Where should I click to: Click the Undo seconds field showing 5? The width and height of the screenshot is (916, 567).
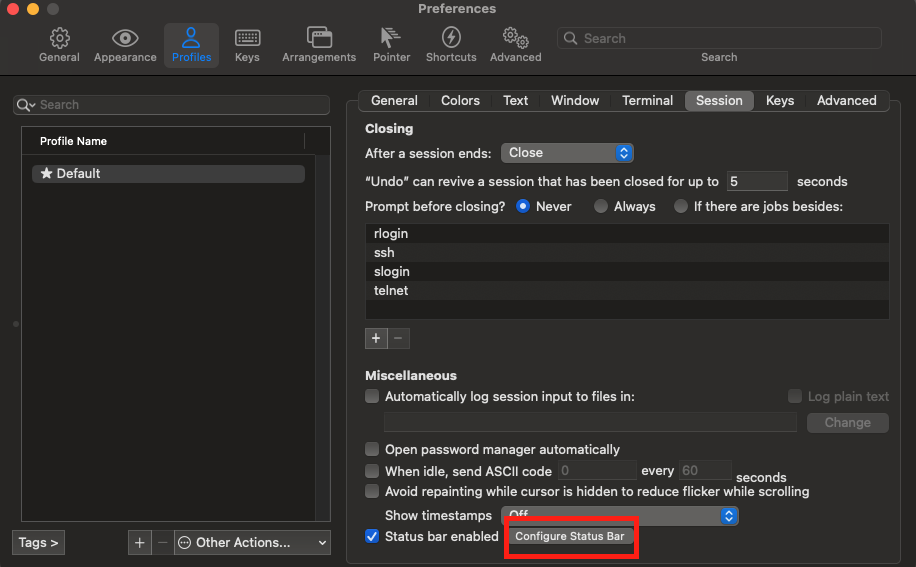[757, 182]
